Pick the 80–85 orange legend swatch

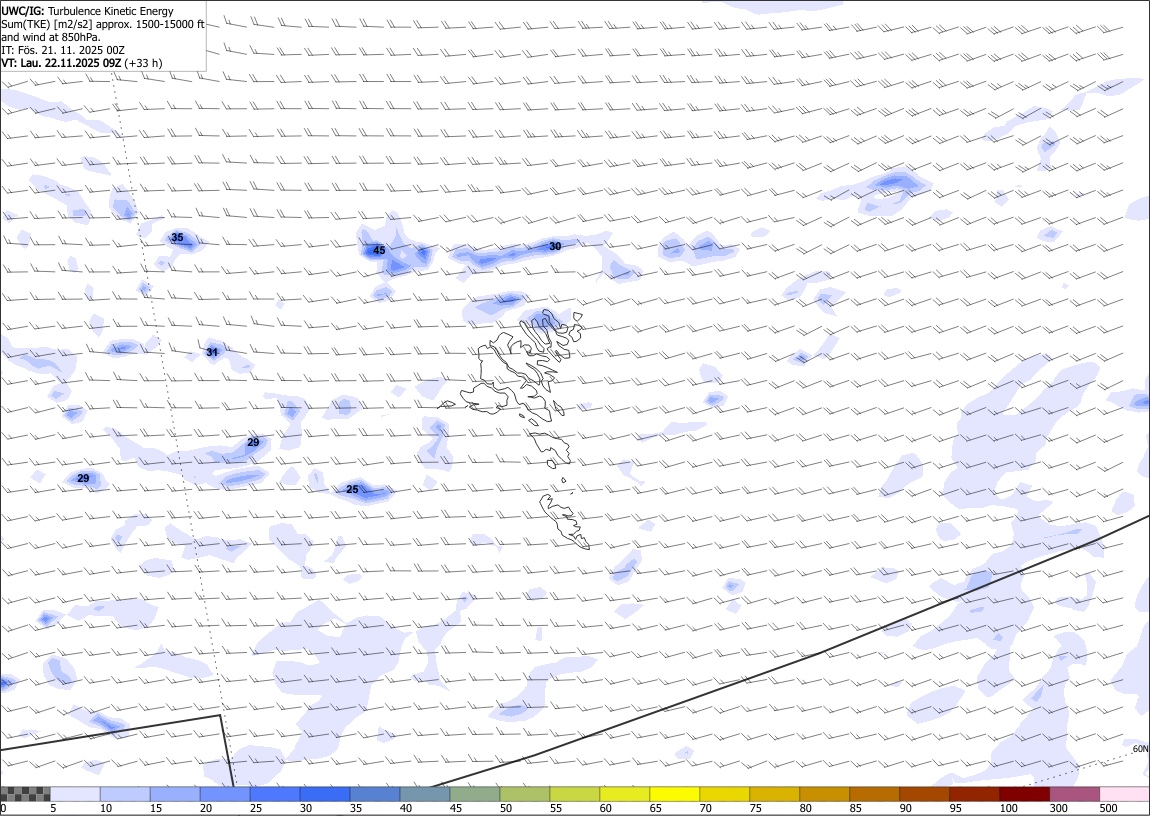pyautogui.click(x=824, y=794)
